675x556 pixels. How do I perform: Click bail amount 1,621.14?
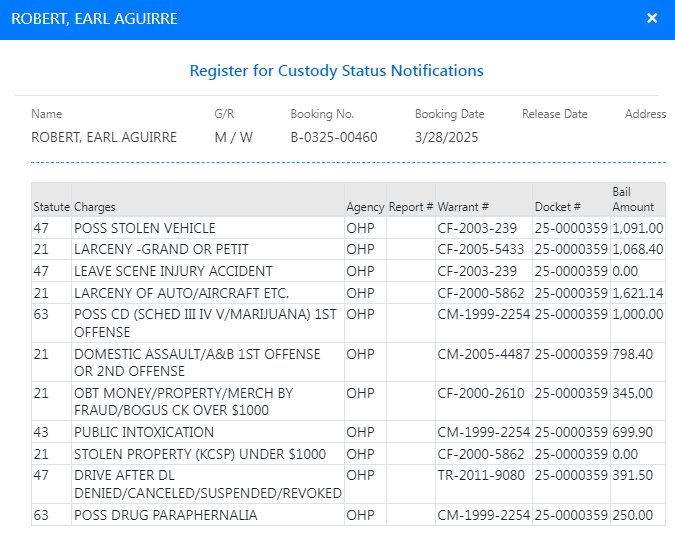638,293
